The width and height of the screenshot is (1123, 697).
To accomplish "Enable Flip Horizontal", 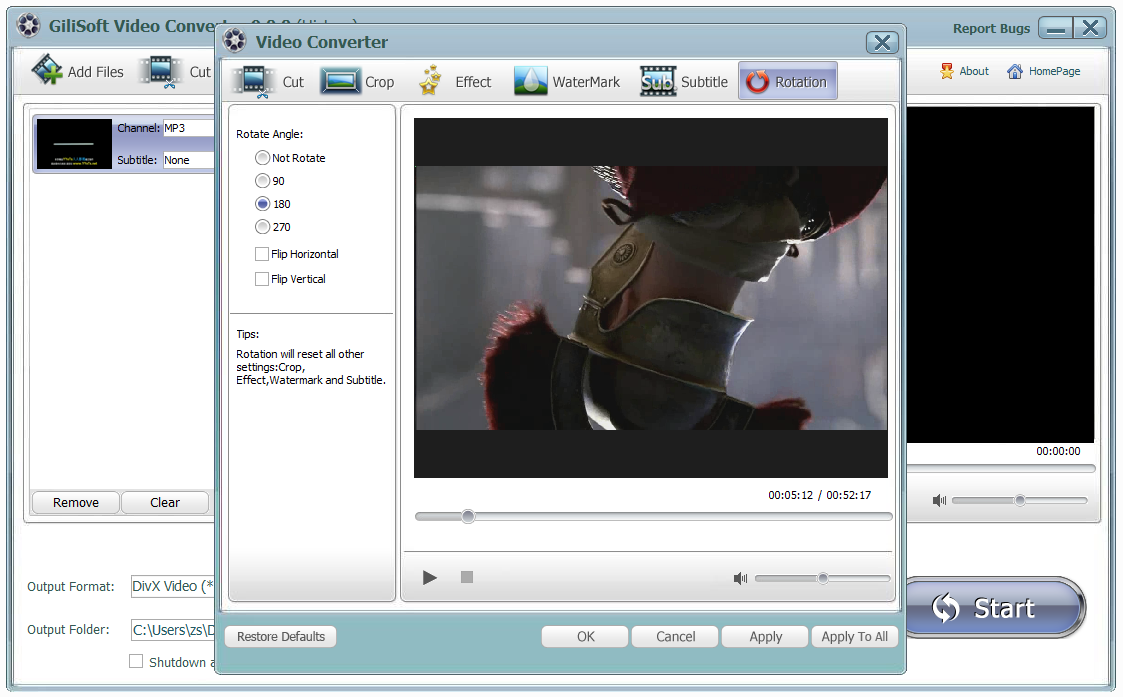I will point(263,254).
